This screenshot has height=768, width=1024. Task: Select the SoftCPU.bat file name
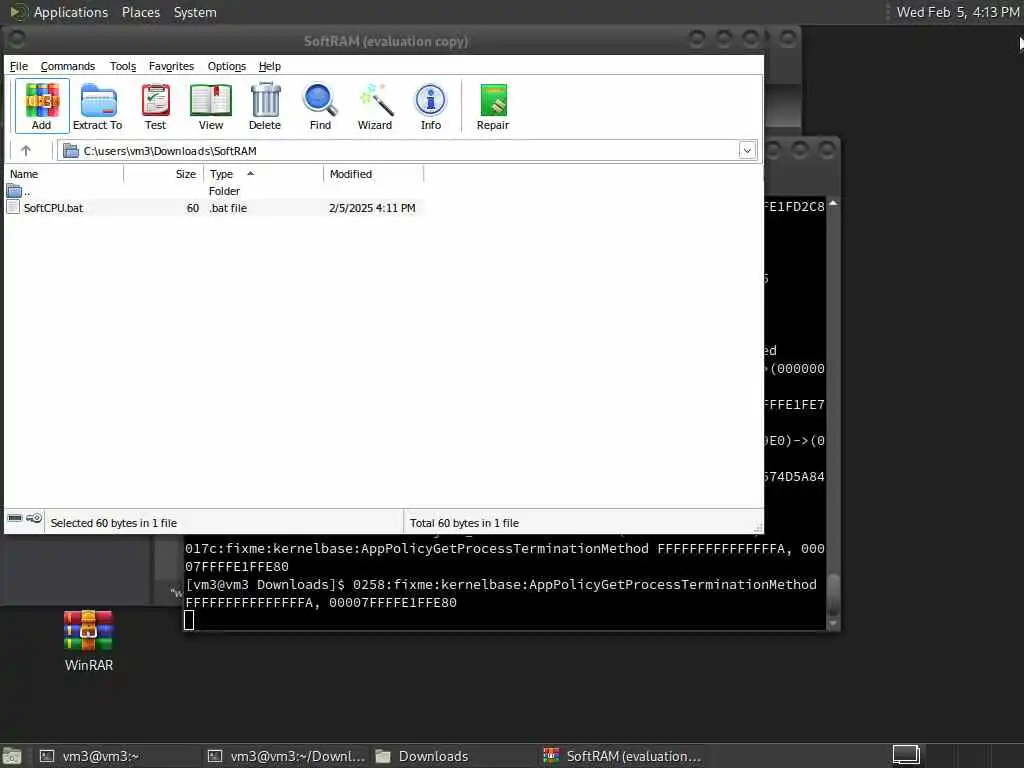54,208
